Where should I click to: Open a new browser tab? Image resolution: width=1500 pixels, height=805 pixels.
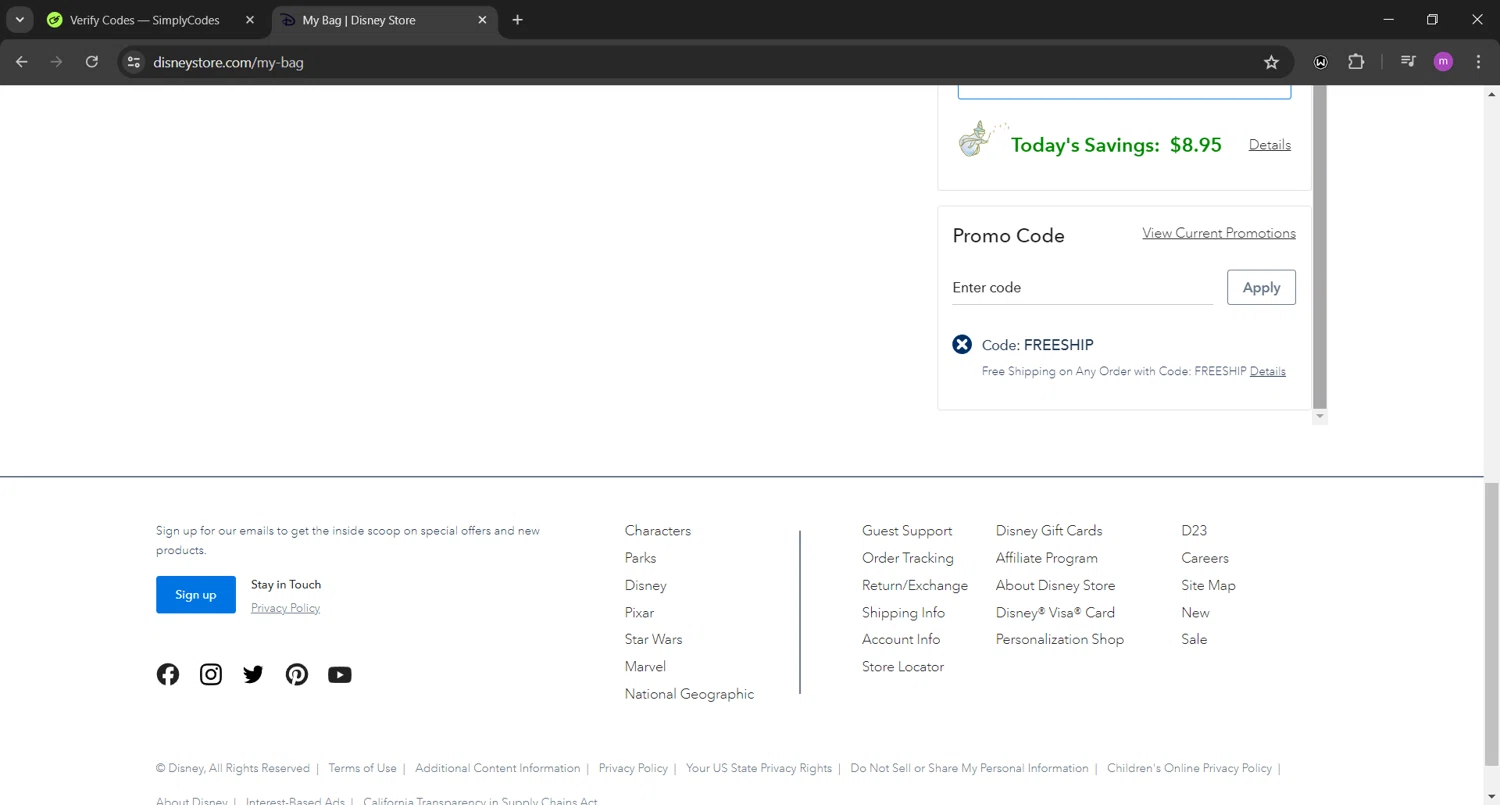(517, 20)
